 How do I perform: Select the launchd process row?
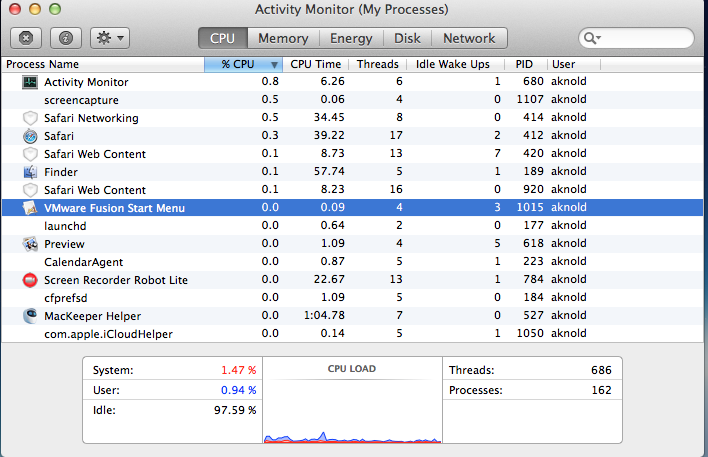(x=352, y=226)
